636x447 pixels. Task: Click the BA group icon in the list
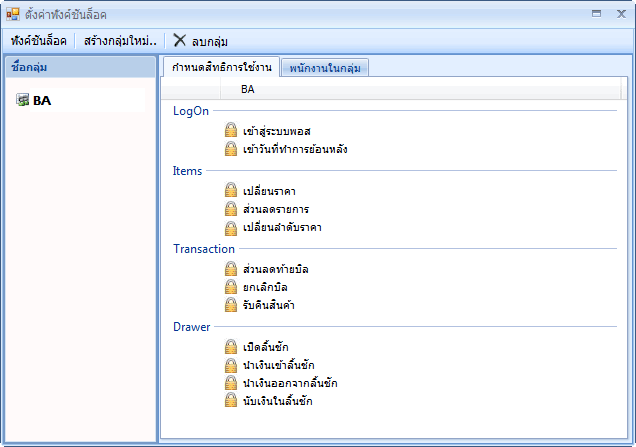tap(22, 100)
